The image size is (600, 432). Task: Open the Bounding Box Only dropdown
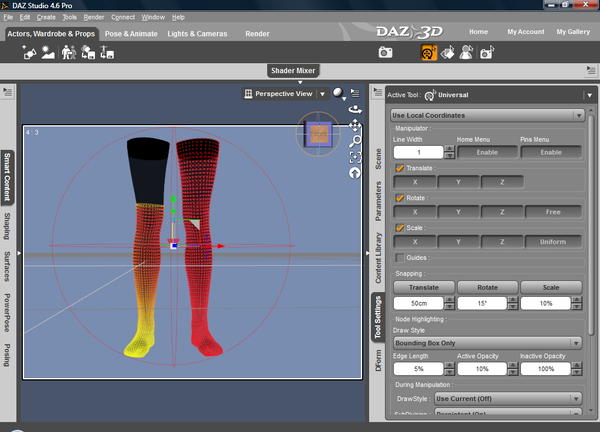click(488, 343)
